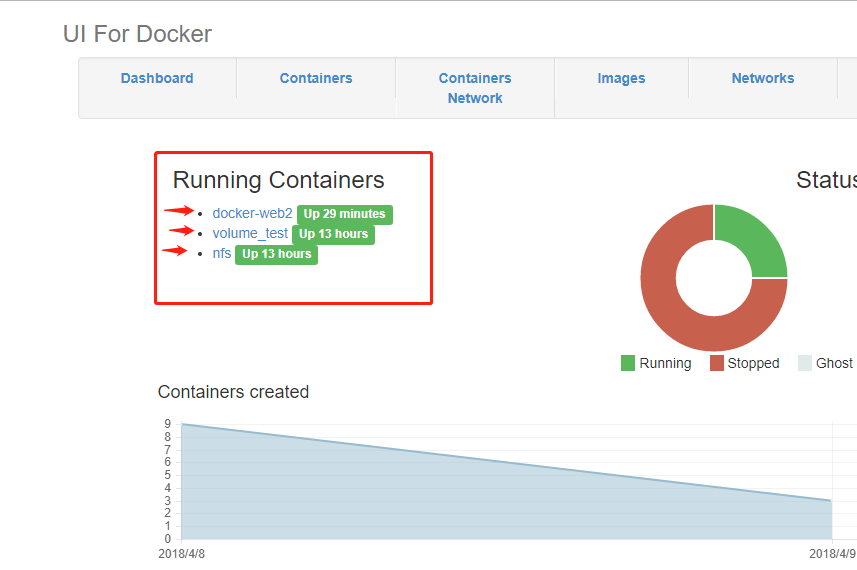857x570 pixels.
Task: Click the 2018/4/8 chart date marker
Action: click(x=181, y=553)
